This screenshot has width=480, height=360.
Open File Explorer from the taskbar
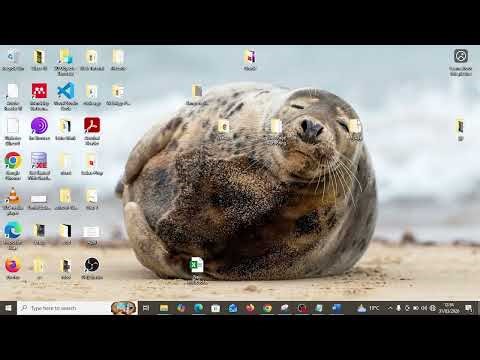[x=164, y=308]
